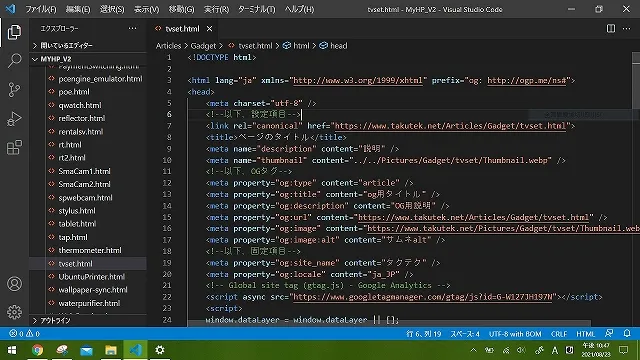The width and height of the screenshot is (640, 360).
Task: Open the Search view icon
Action: tap(14, 61)
